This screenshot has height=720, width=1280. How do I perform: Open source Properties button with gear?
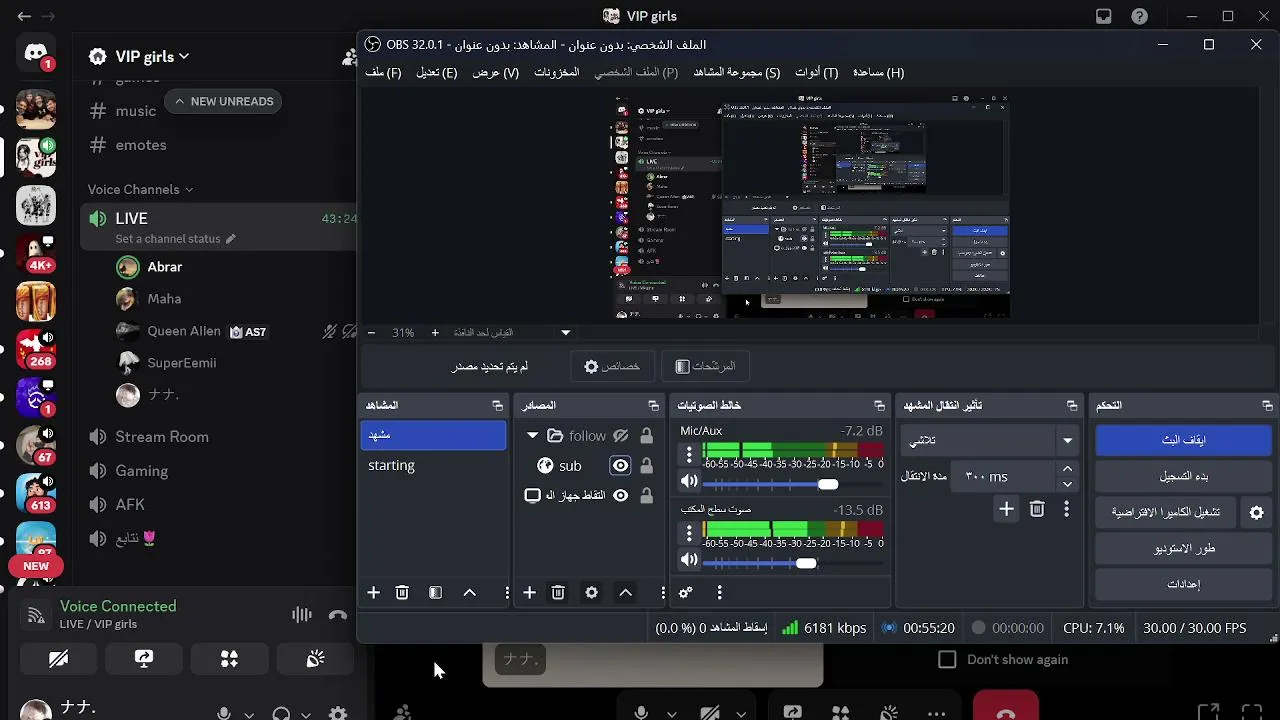tap(612, 367)
